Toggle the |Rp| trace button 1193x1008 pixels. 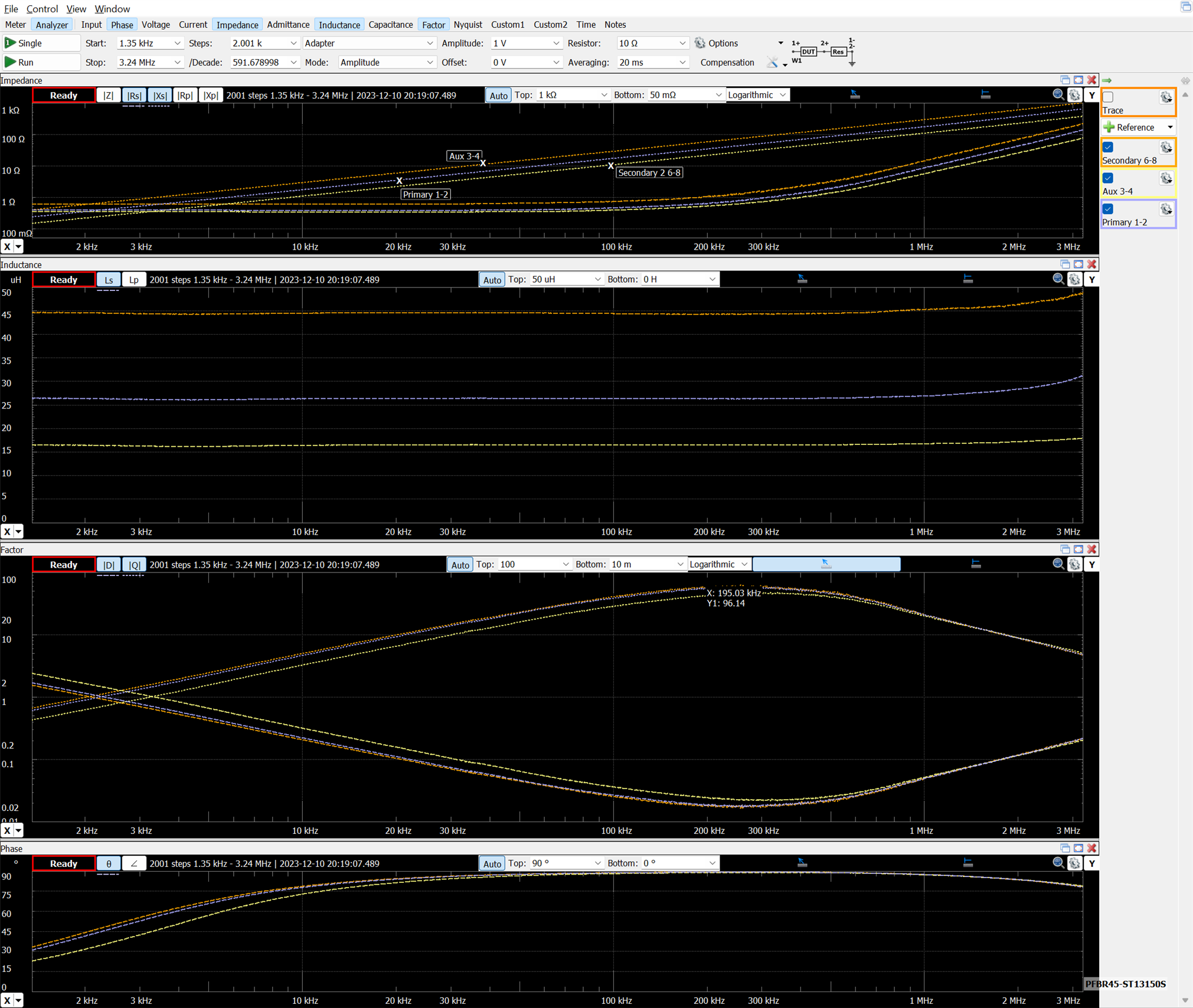(x=185, y=95)
